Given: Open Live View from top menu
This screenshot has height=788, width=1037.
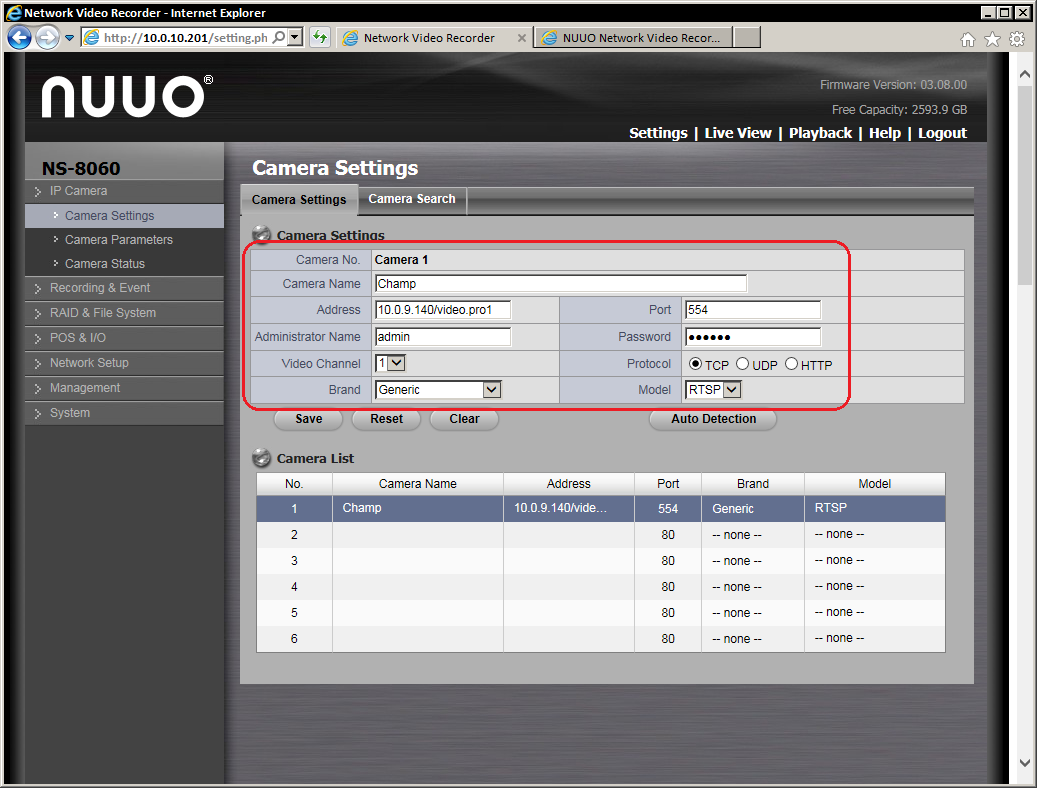Looking at the screenshot, I should (738, 133).
